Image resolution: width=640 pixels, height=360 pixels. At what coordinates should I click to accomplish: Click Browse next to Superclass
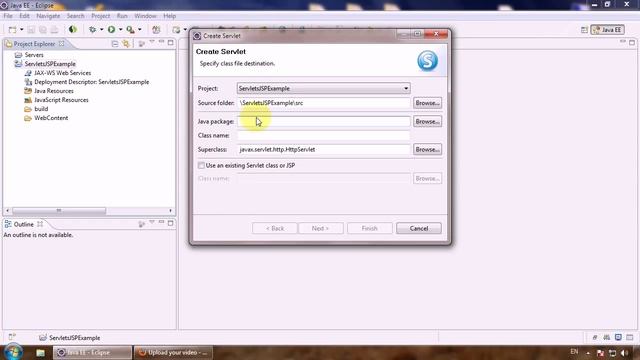427,149
